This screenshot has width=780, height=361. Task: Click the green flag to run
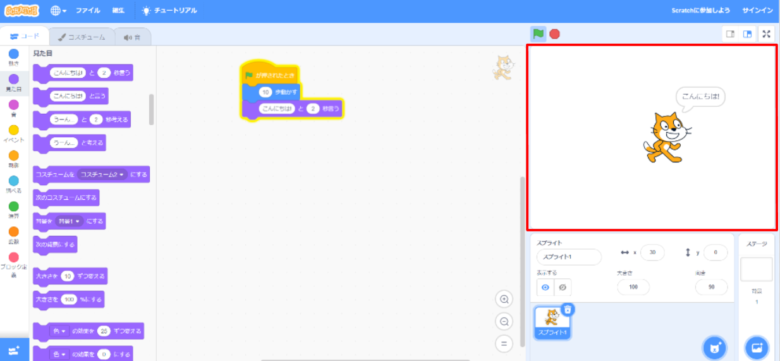coord(538,34)
